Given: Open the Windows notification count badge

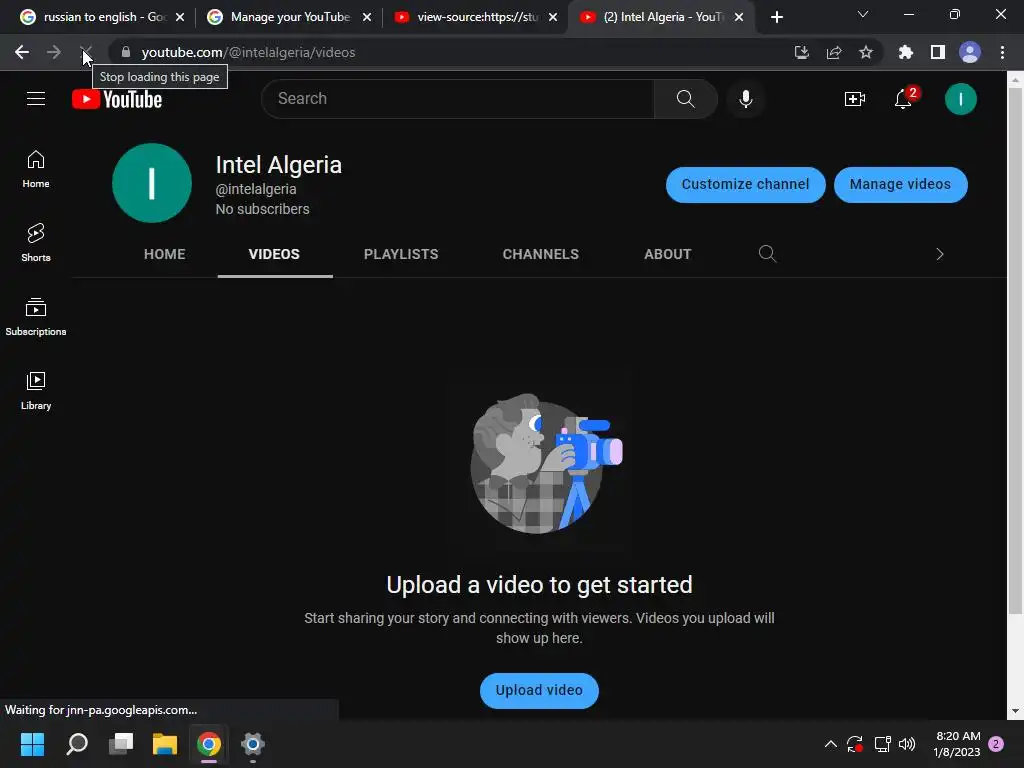Looking at the screenshot, I should tap(996, 744).
